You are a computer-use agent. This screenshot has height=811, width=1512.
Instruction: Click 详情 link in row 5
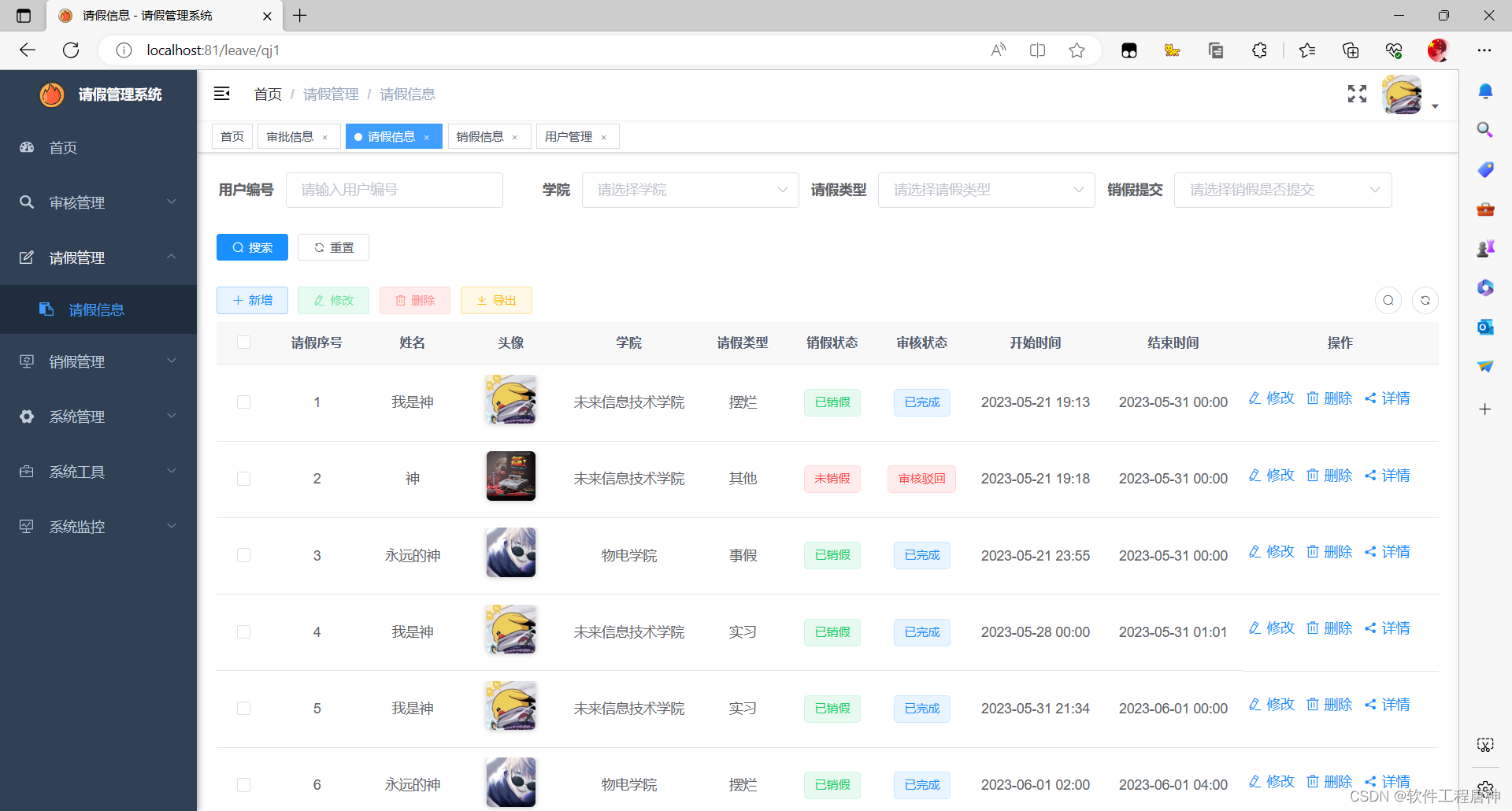(x=1388, y=705)
